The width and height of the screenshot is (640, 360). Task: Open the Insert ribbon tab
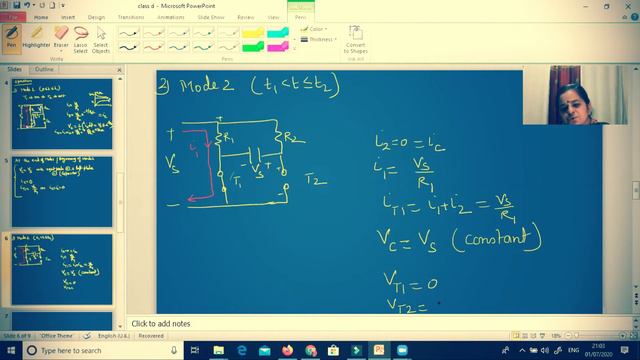(68, 17)
